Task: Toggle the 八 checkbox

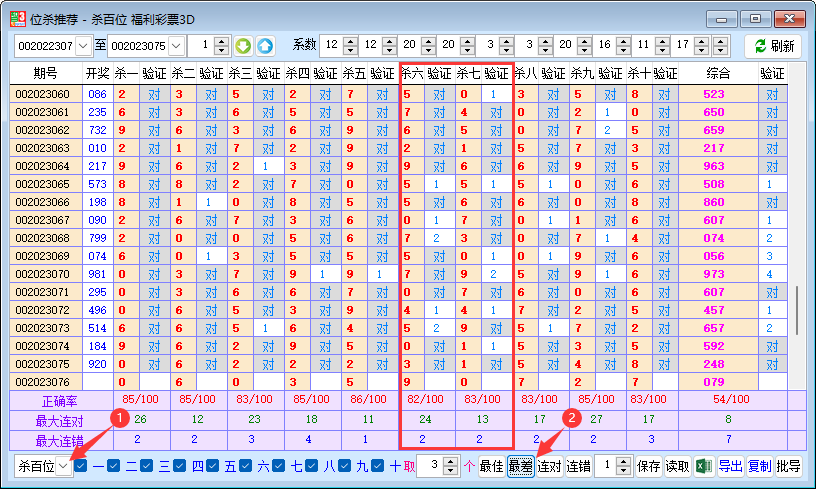Action: point(311,466)
